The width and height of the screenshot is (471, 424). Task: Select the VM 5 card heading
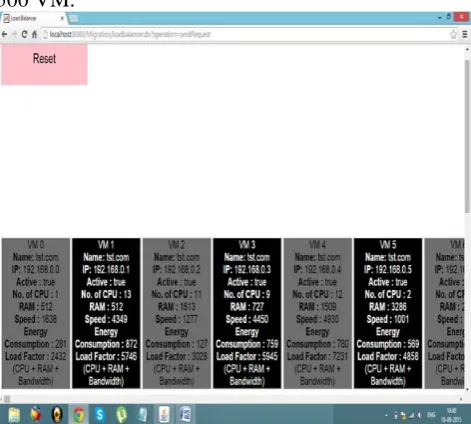click(x=388, y=245)
